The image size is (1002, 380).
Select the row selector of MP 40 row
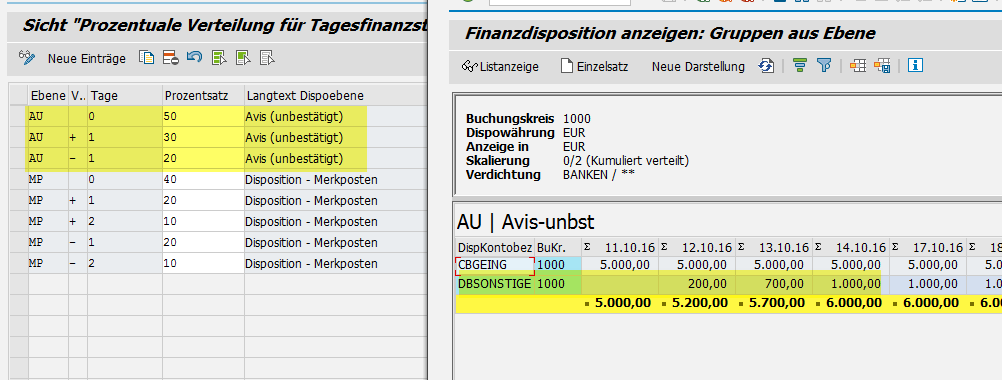pos(19,179)
